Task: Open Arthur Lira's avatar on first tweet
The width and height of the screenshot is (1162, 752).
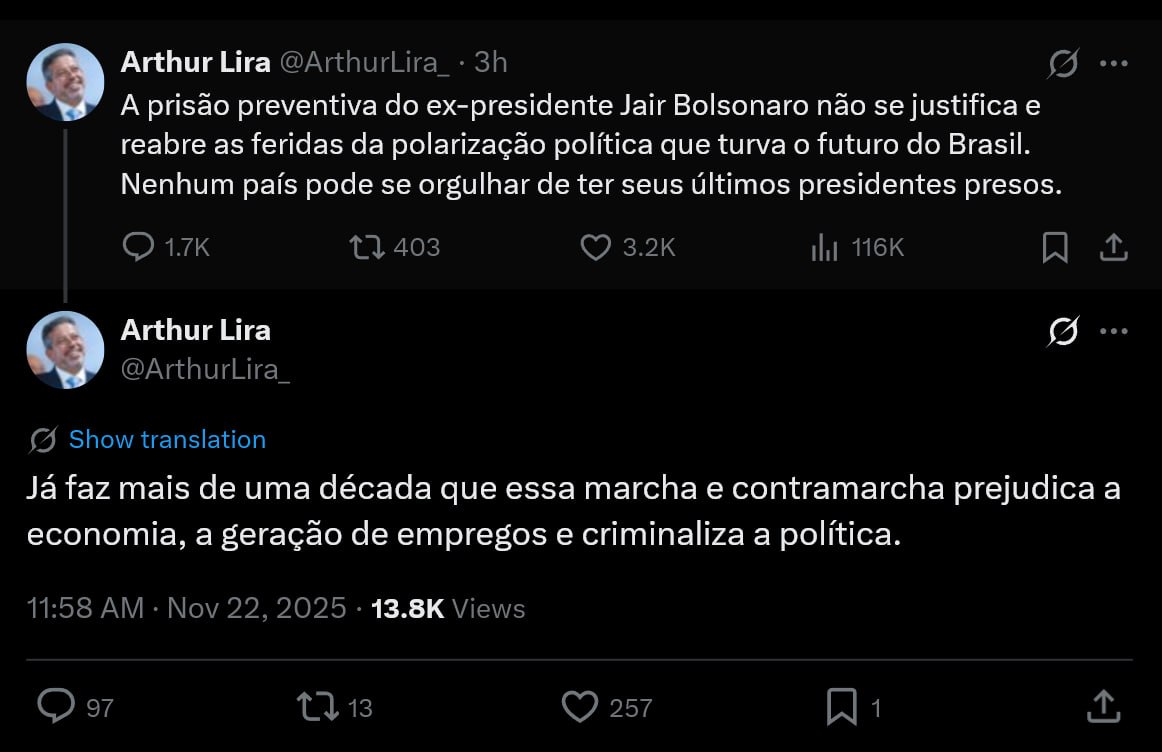Action: tap(66, 82)
